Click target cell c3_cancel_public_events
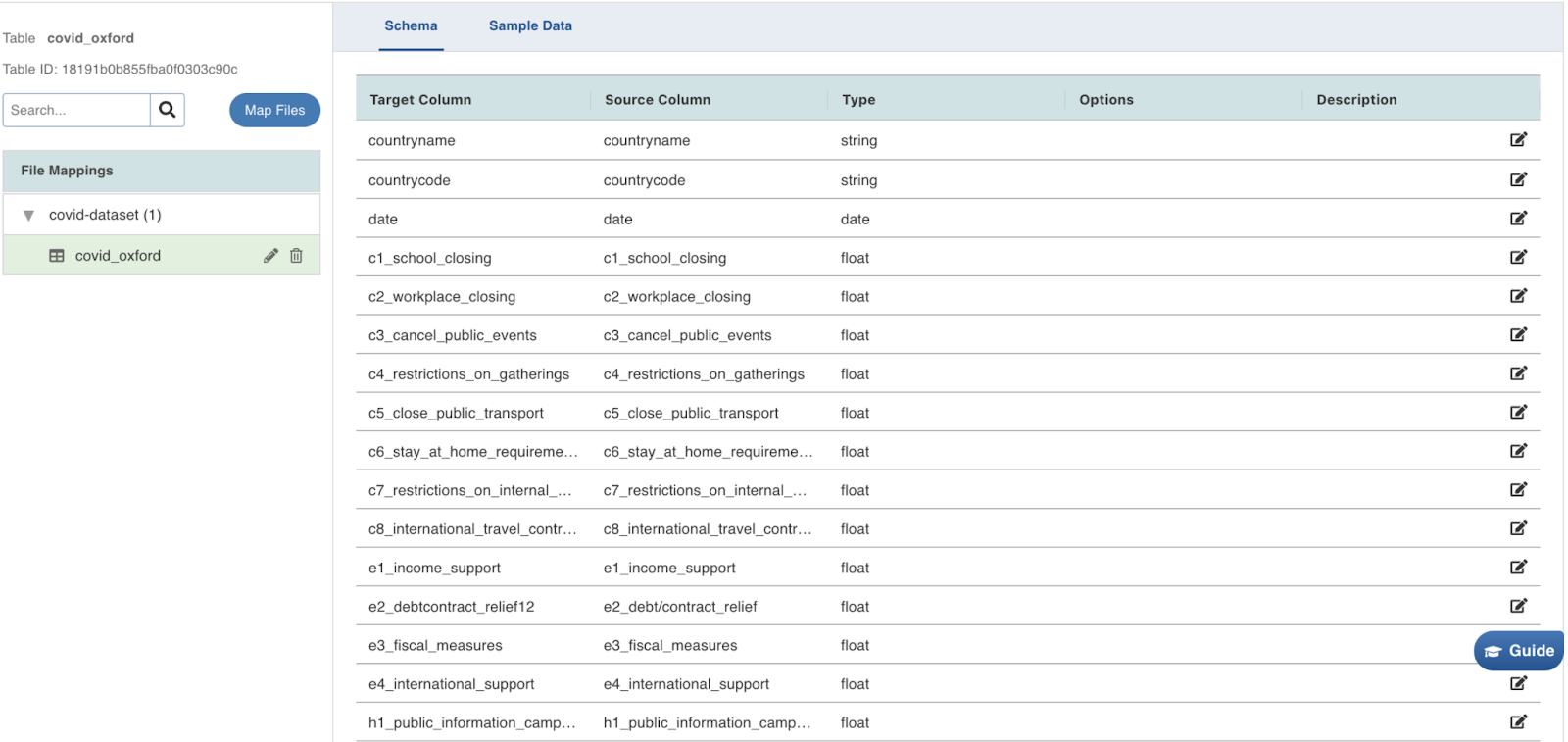The width and height of the screenshot is (1568, 742). 453,335
